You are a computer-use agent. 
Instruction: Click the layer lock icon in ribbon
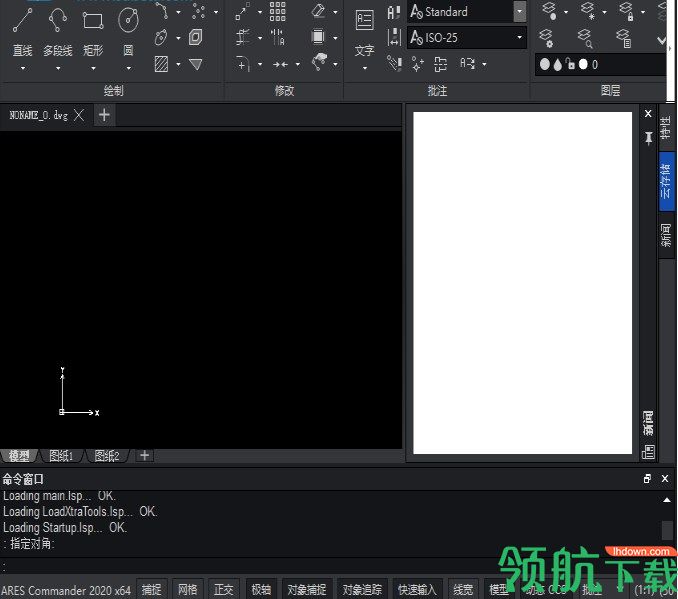point(627,11)
